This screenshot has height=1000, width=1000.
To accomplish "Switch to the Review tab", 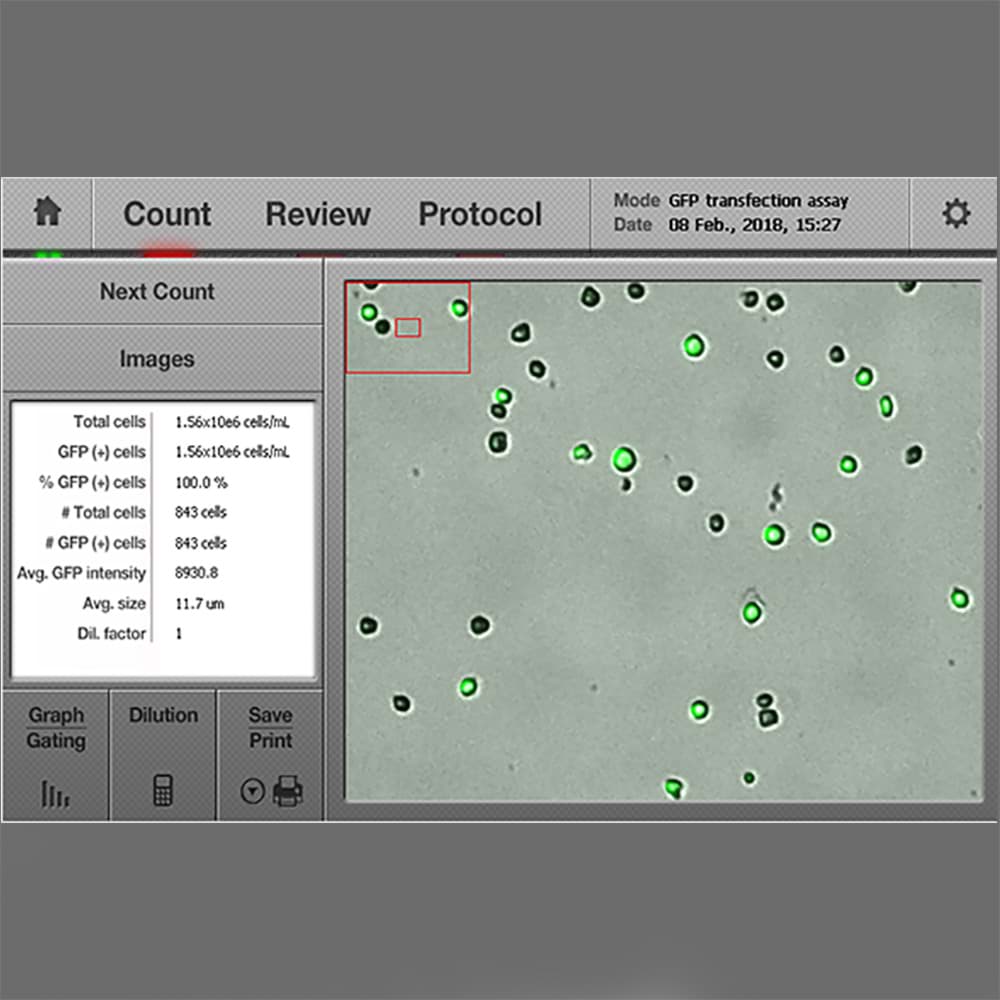I will coord(318,214).
